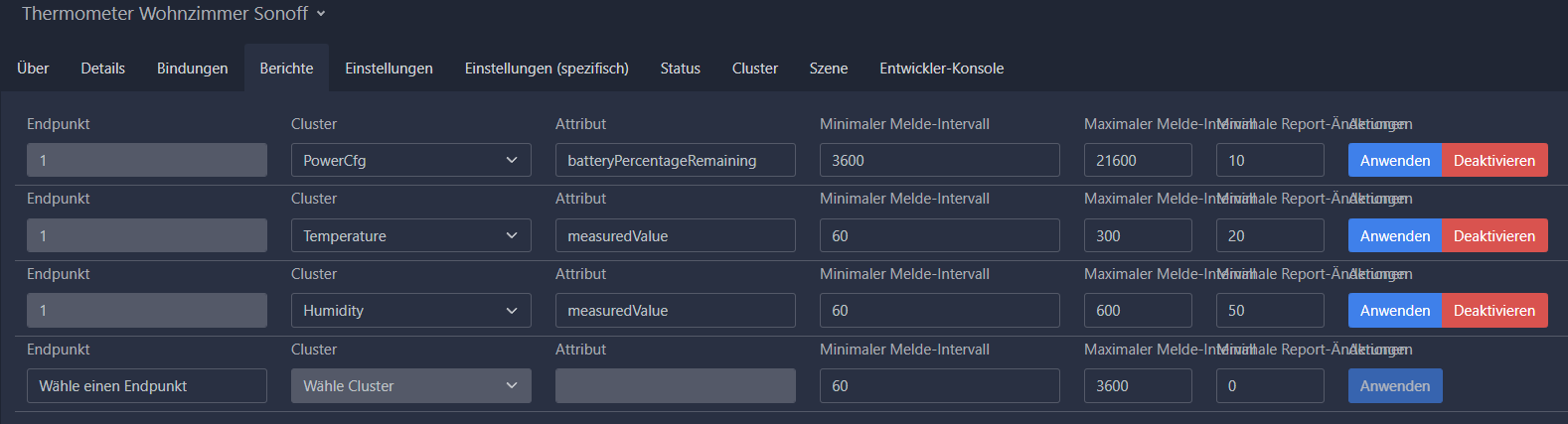Screen dimensions: 1568x424
Task: Open the Szene tab
Action: click(828, 68)
